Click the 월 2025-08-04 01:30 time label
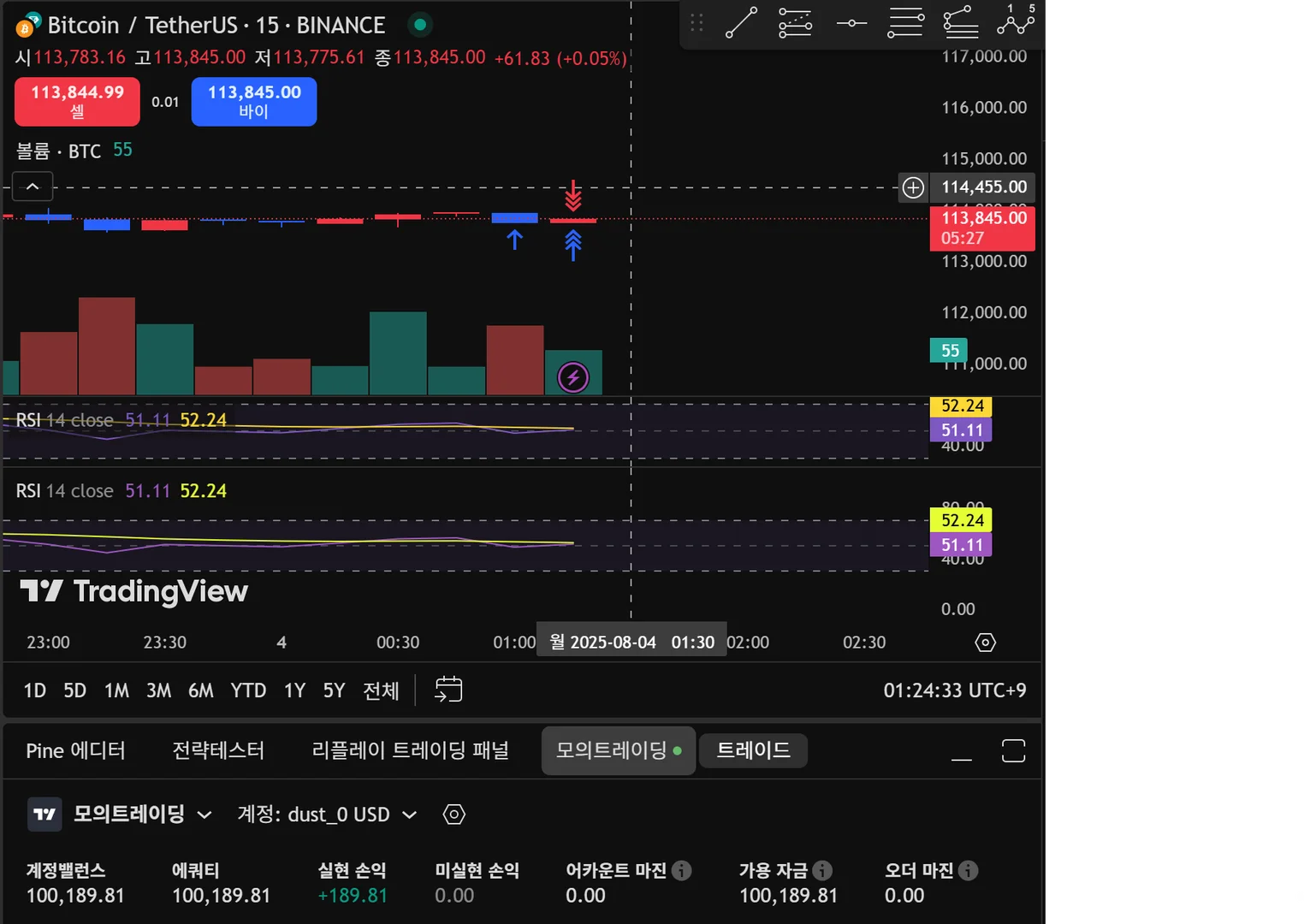 631,642
